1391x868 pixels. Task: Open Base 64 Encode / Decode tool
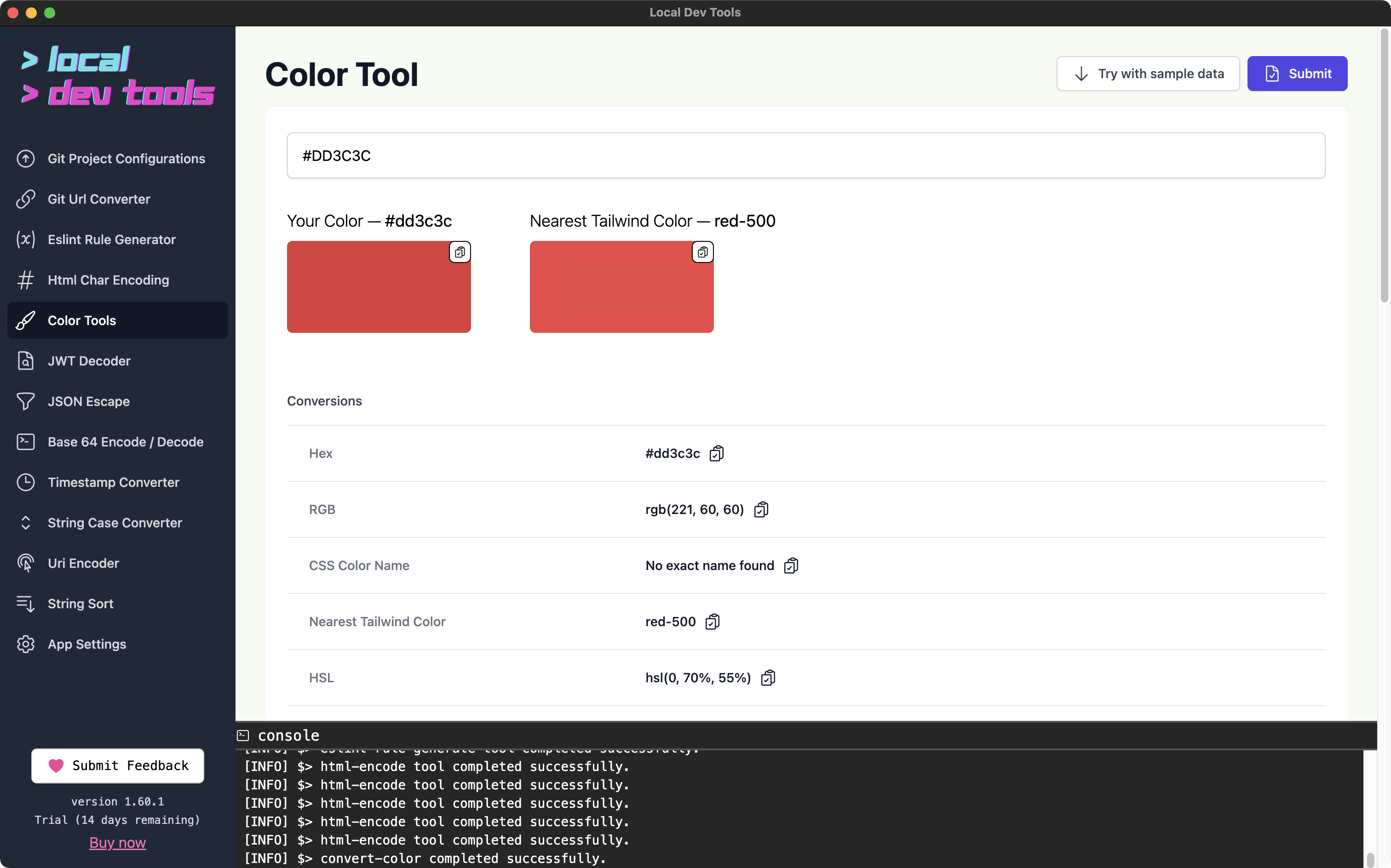(x=118, y=442)
